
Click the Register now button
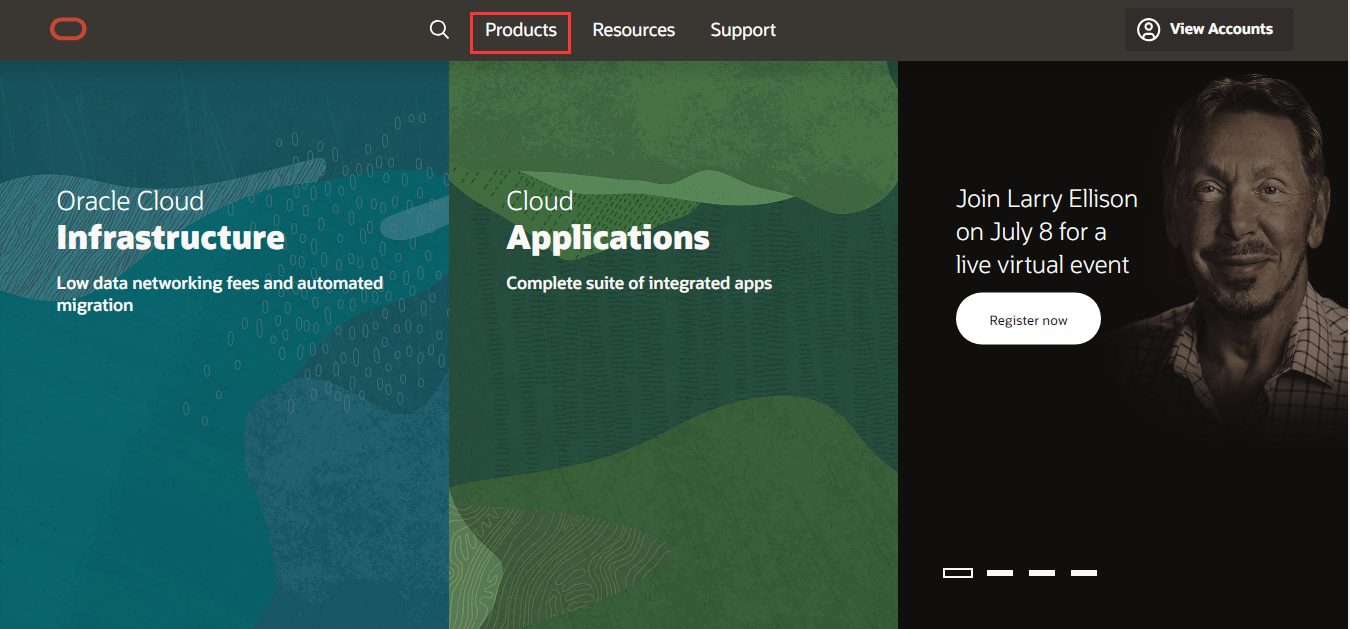pos(1028,319)
